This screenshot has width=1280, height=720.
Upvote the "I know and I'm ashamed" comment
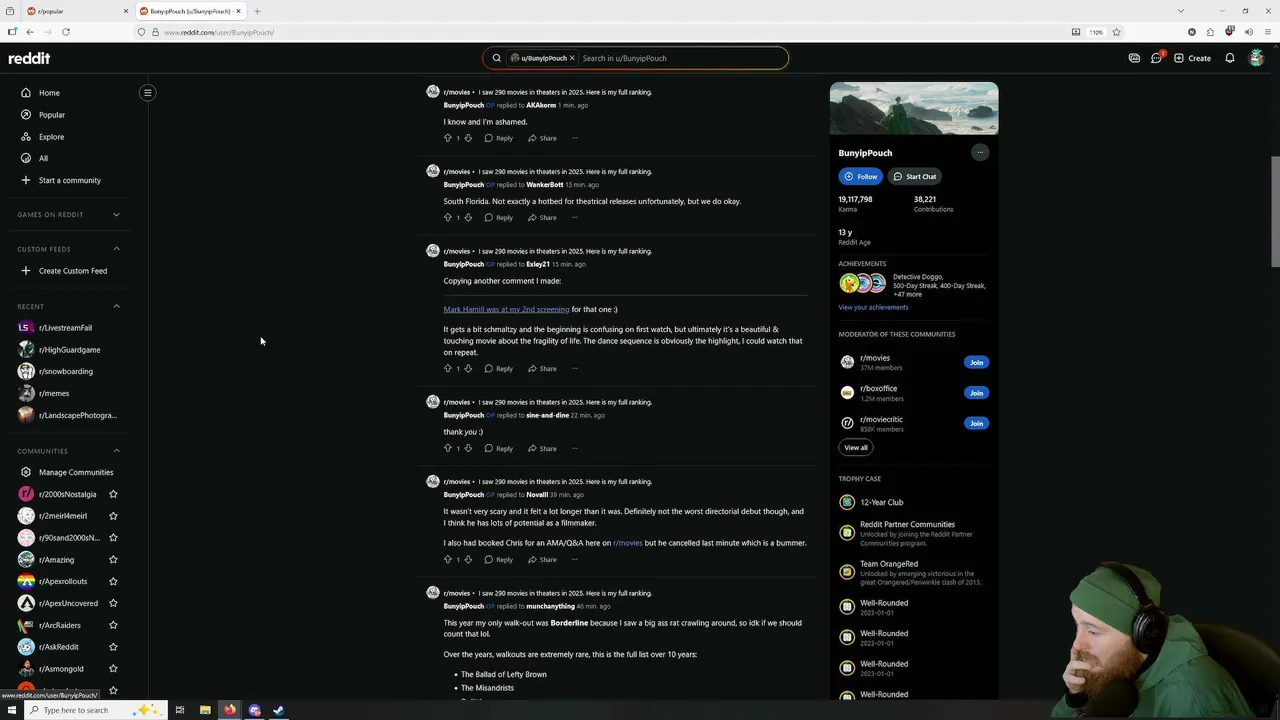(447, 138)
